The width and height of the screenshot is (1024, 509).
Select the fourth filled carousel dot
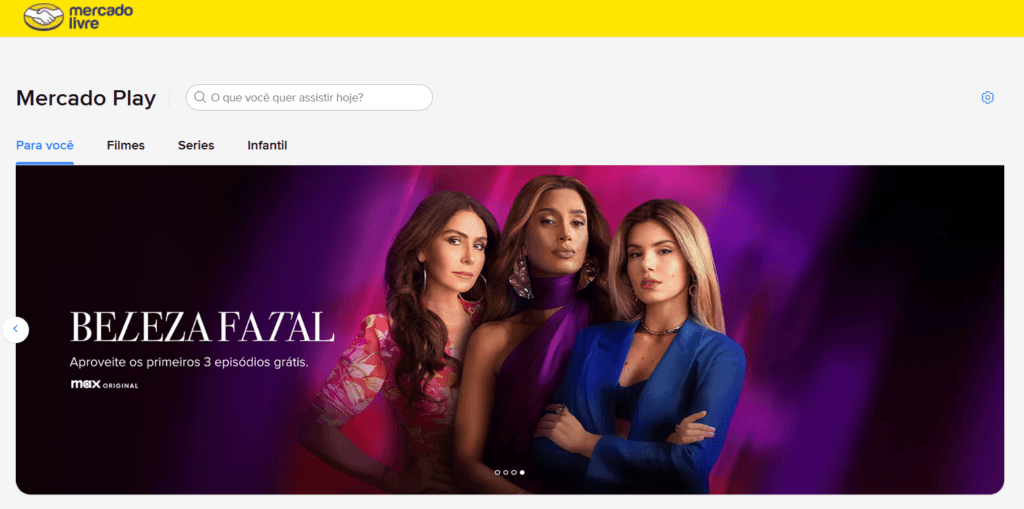(522, 472)
